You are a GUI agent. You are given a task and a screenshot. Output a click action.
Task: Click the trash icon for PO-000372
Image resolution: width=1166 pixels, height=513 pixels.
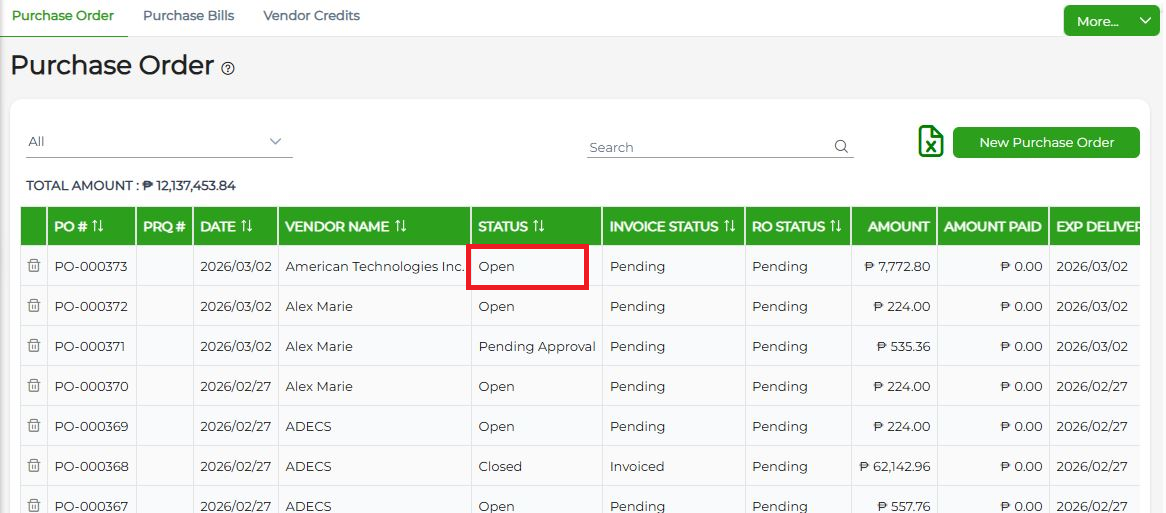point(34,306)
